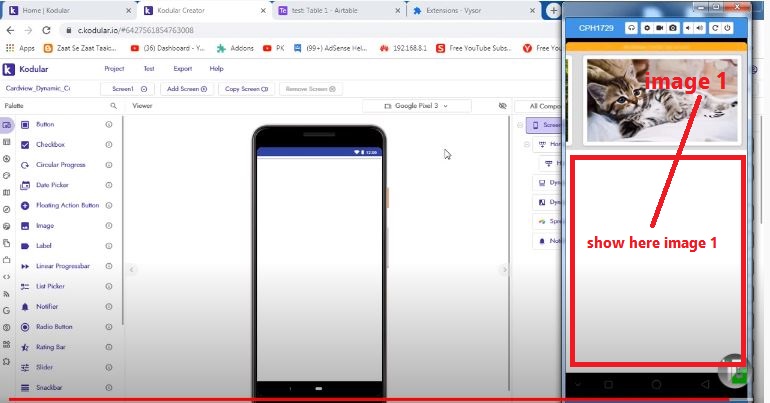Rotate the Vysor device screen
770x403 pixels.
pyautogui.click(x=715, y=28)
